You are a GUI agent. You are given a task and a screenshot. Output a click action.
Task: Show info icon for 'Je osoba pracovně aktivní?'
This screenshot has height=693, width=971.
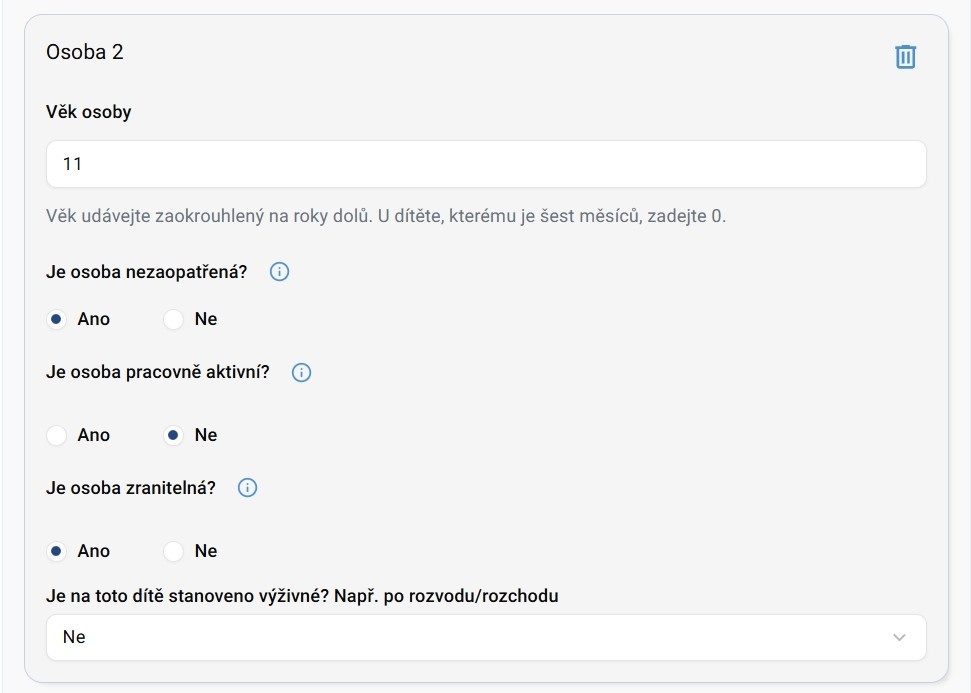[x=301, y=373]
